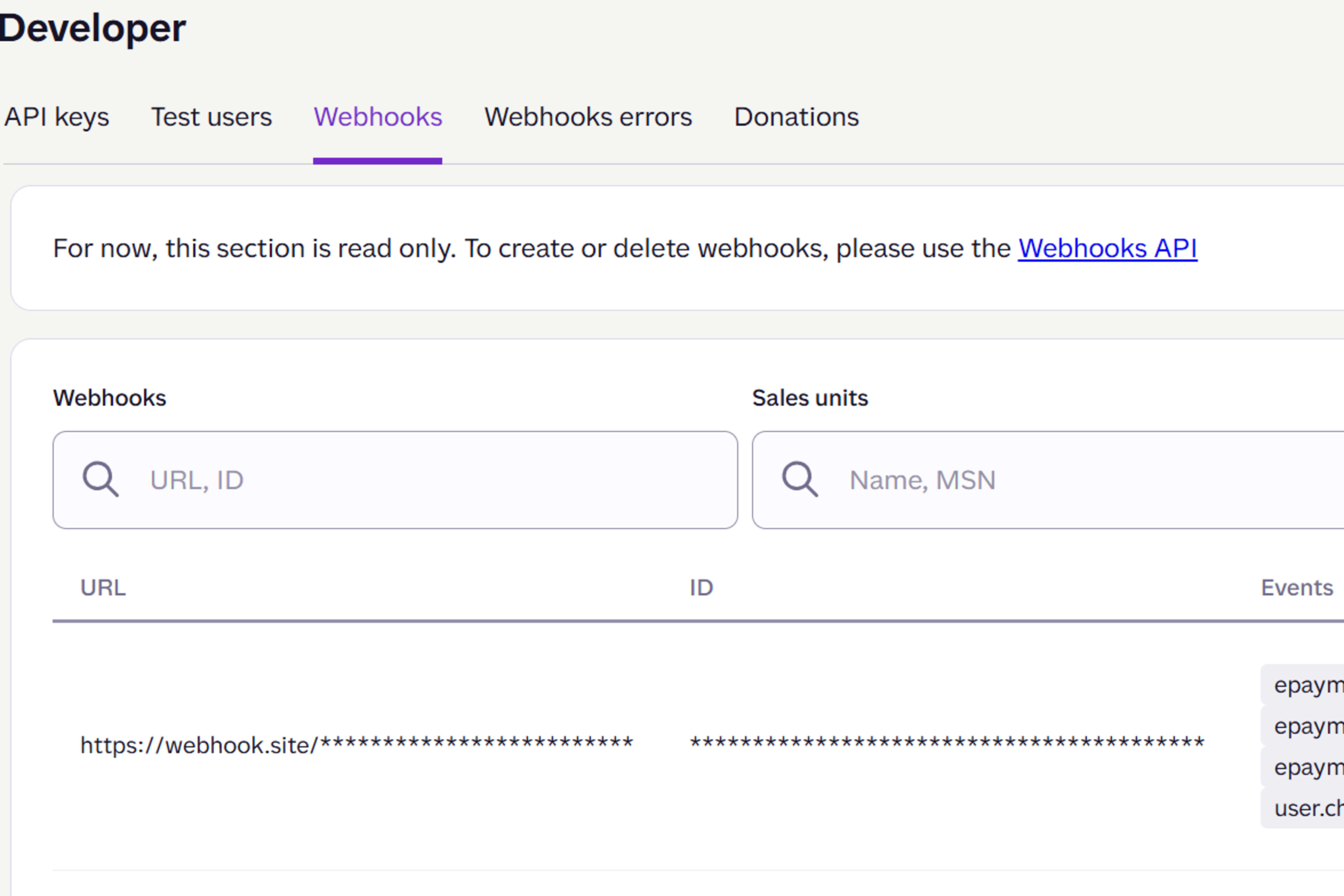Click the Events column header
The width and height of the screenshot is (1344, 896).
pyautogui.click(x=1297, y=587)
